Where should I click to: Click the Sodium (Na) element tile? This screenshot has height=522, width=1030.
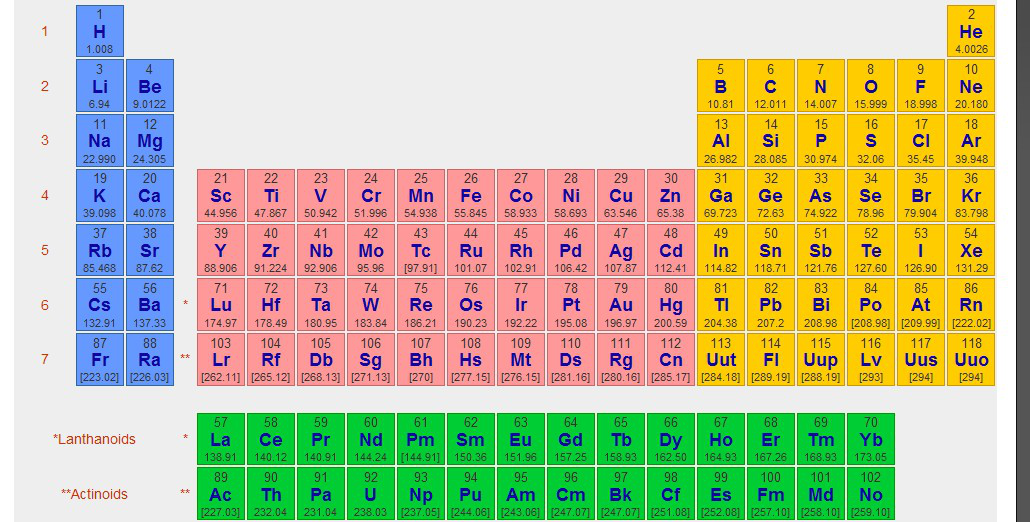[x=100, y=141]
